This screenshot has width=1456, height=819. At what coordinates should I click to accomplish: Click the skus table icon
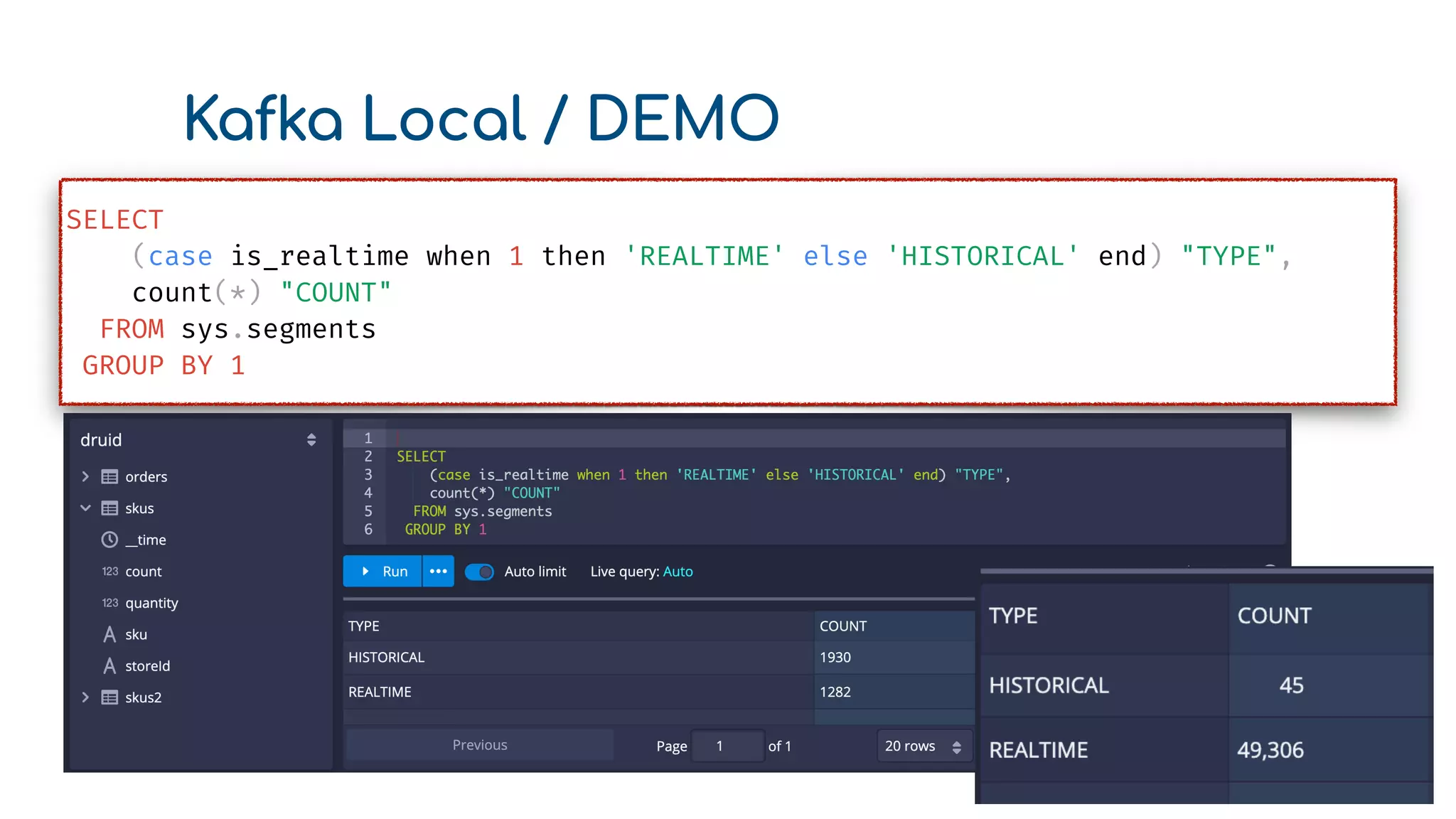coord(109,508)
